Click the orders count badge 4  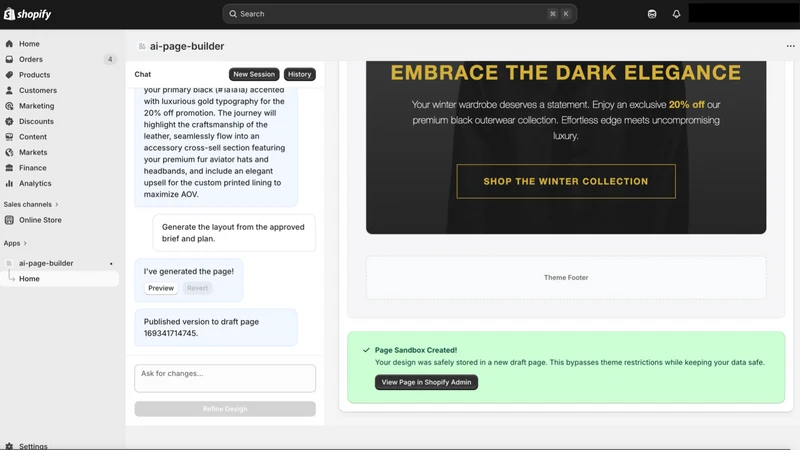tap(110, 59)
